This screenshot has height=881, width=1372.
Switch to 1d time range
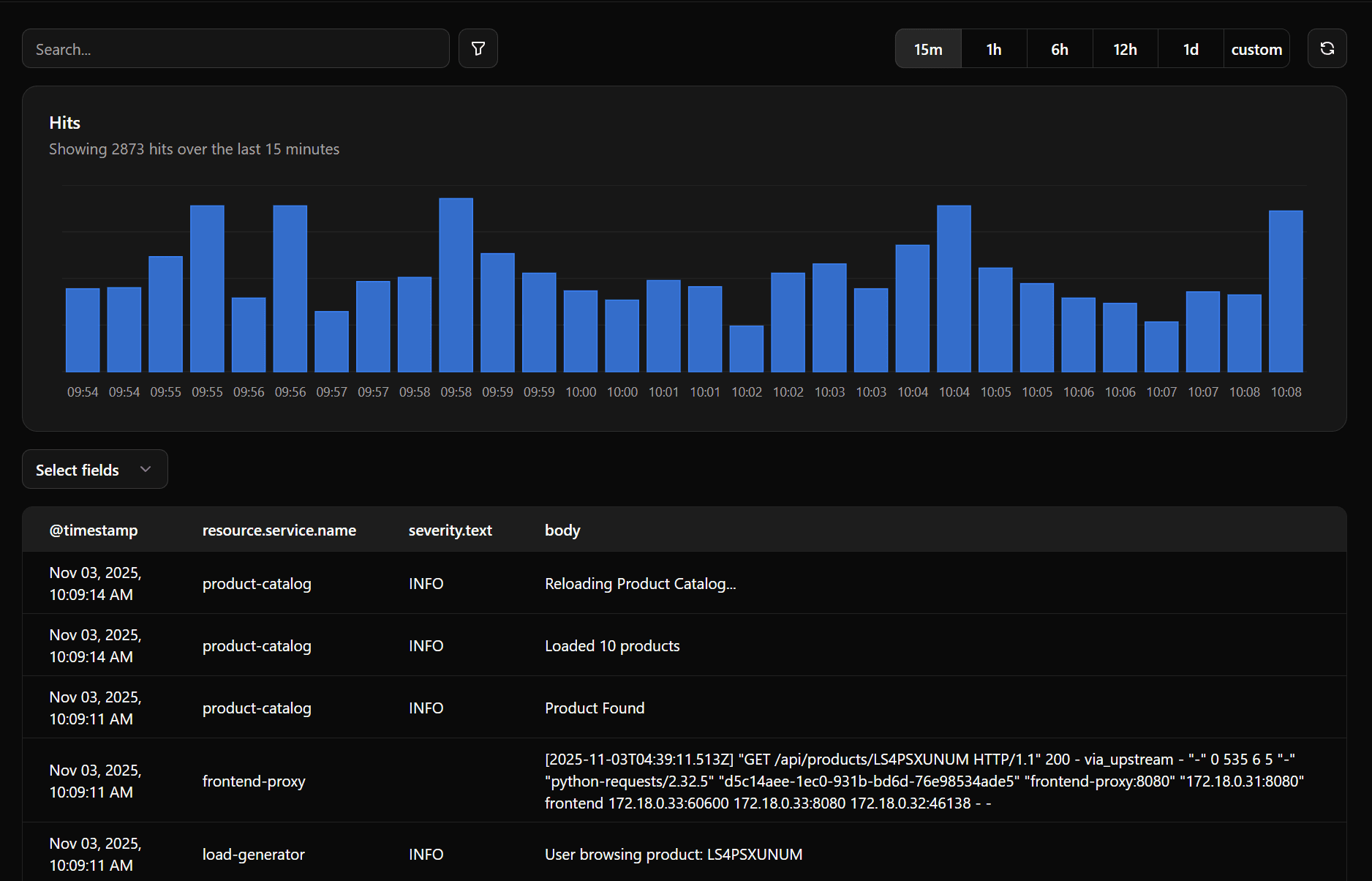coord(1191,49)
